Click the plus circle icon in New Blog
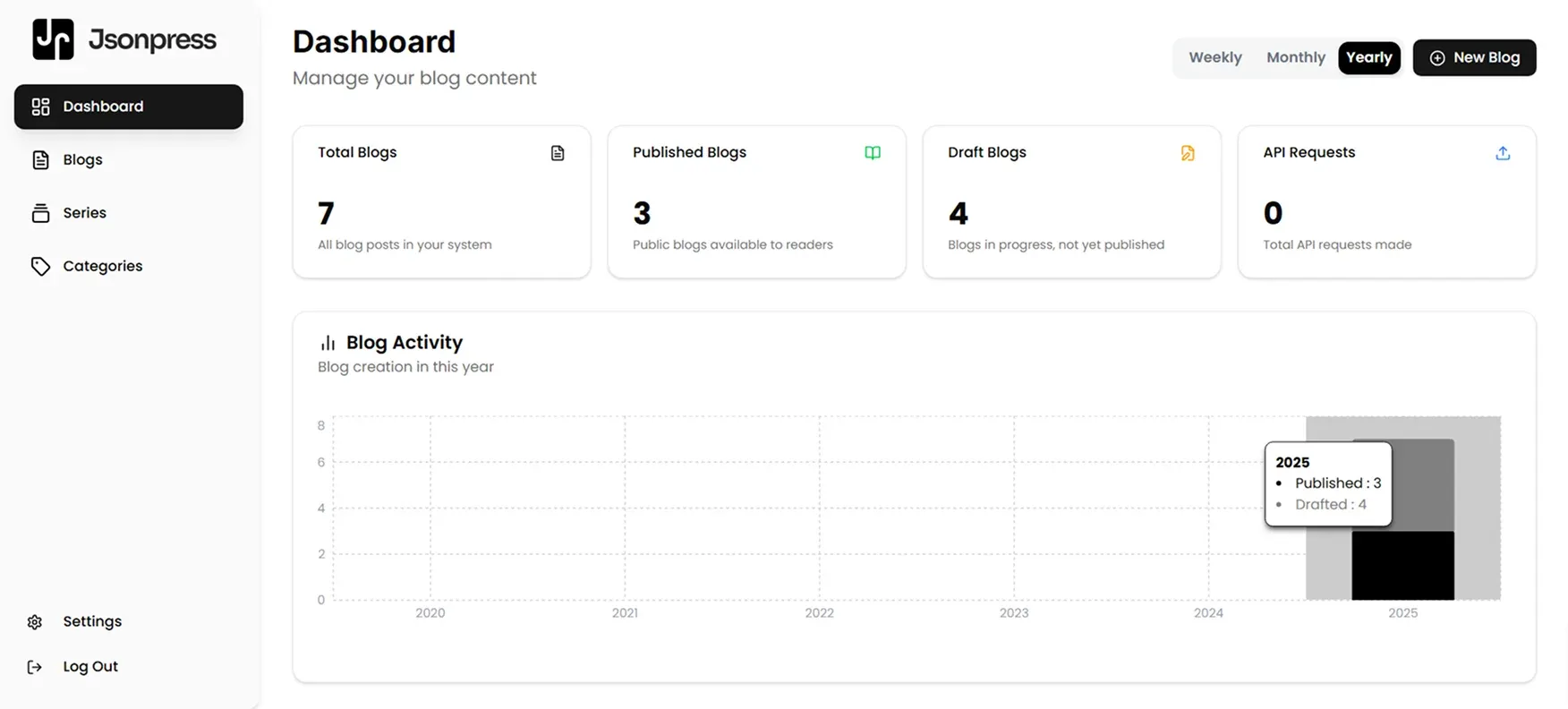 (x=1437, y=57)
